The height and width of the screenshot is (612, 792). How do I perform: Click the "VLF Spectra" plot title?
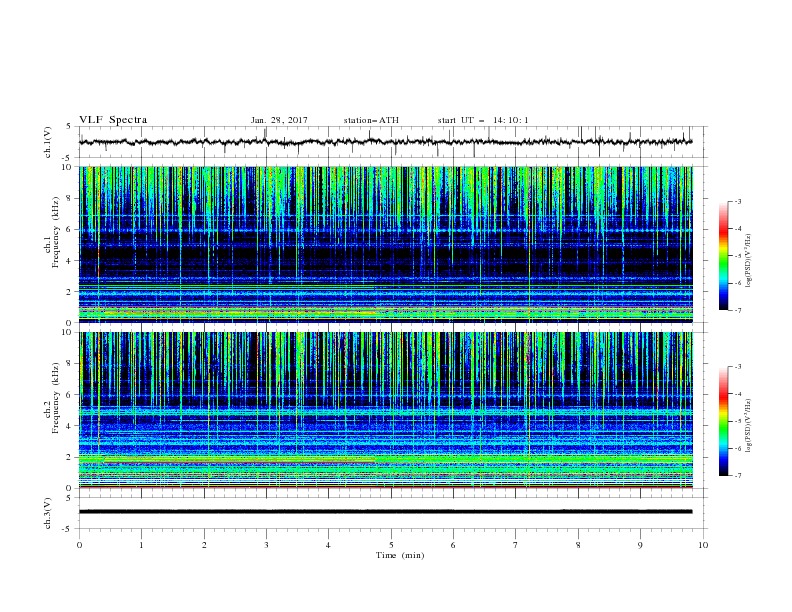point(113,120)
